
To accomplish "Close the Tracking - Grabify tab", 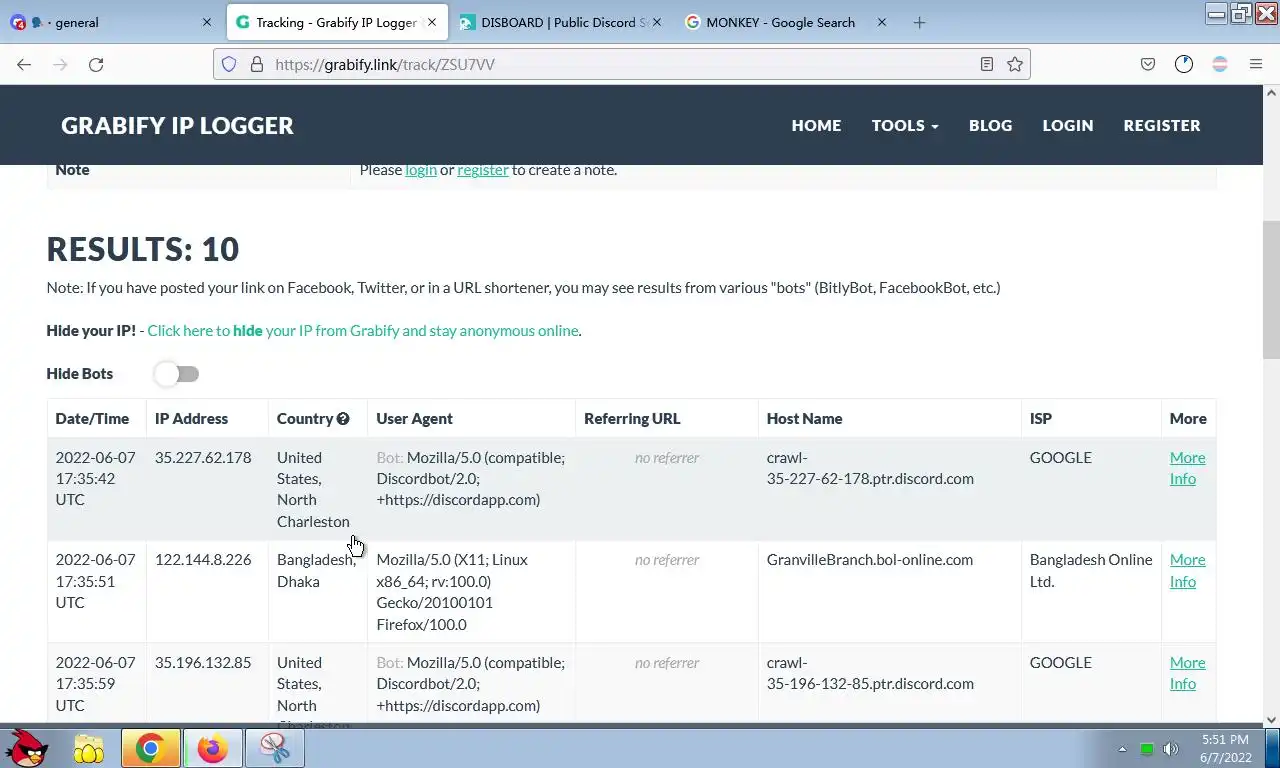I will (432, 22).
